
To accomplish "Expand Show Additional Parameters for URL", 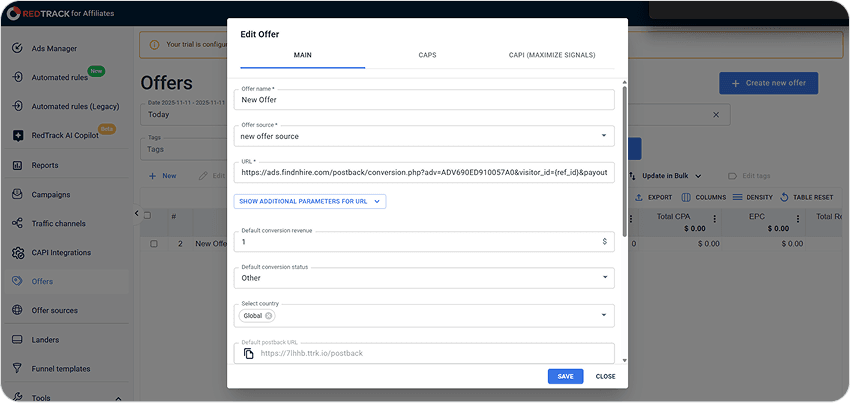I will [309, 201].
